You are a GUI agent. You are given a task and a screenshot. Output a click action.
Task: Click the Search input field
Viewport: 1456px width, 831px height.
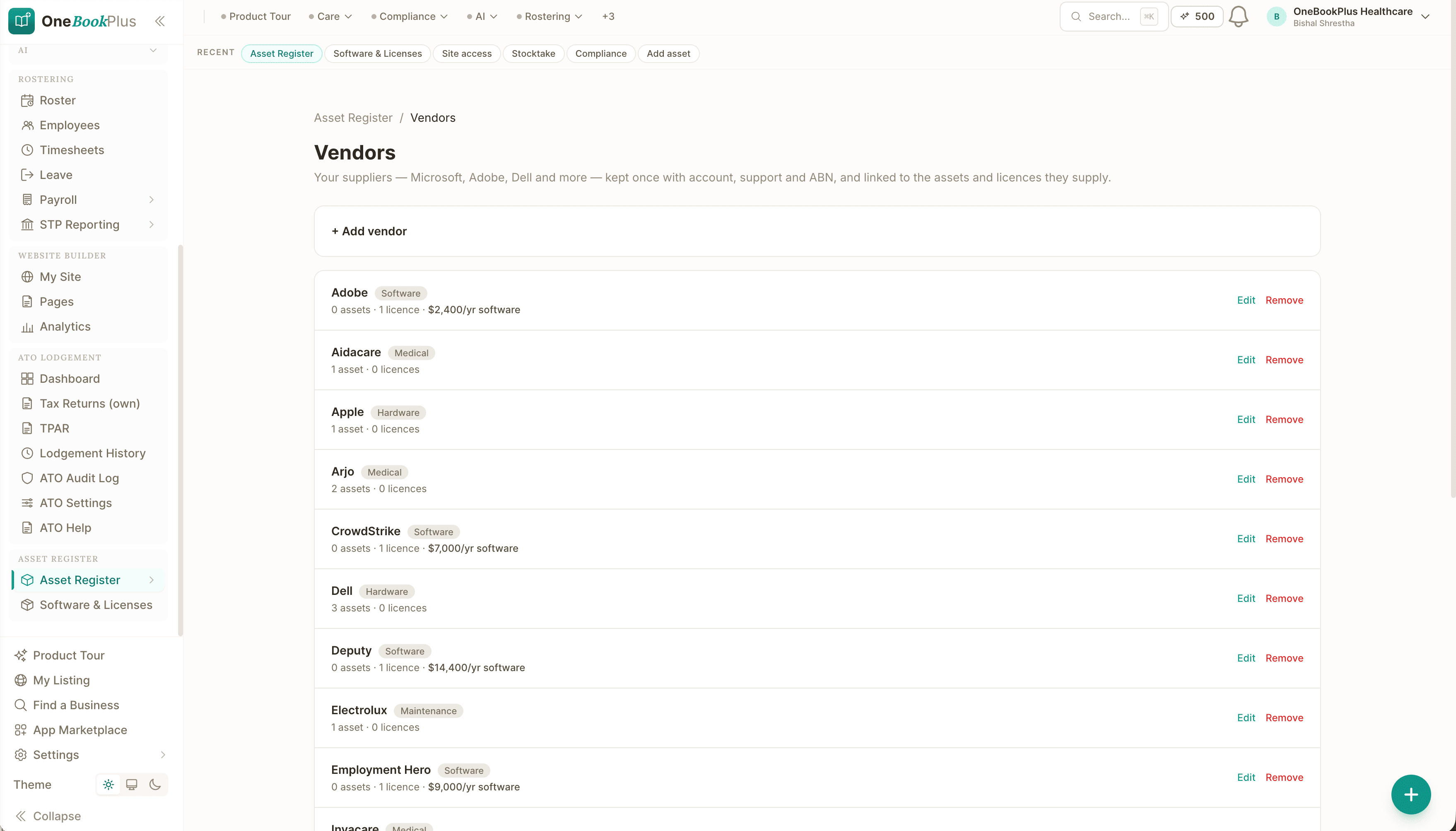[x=1113, y=17]
